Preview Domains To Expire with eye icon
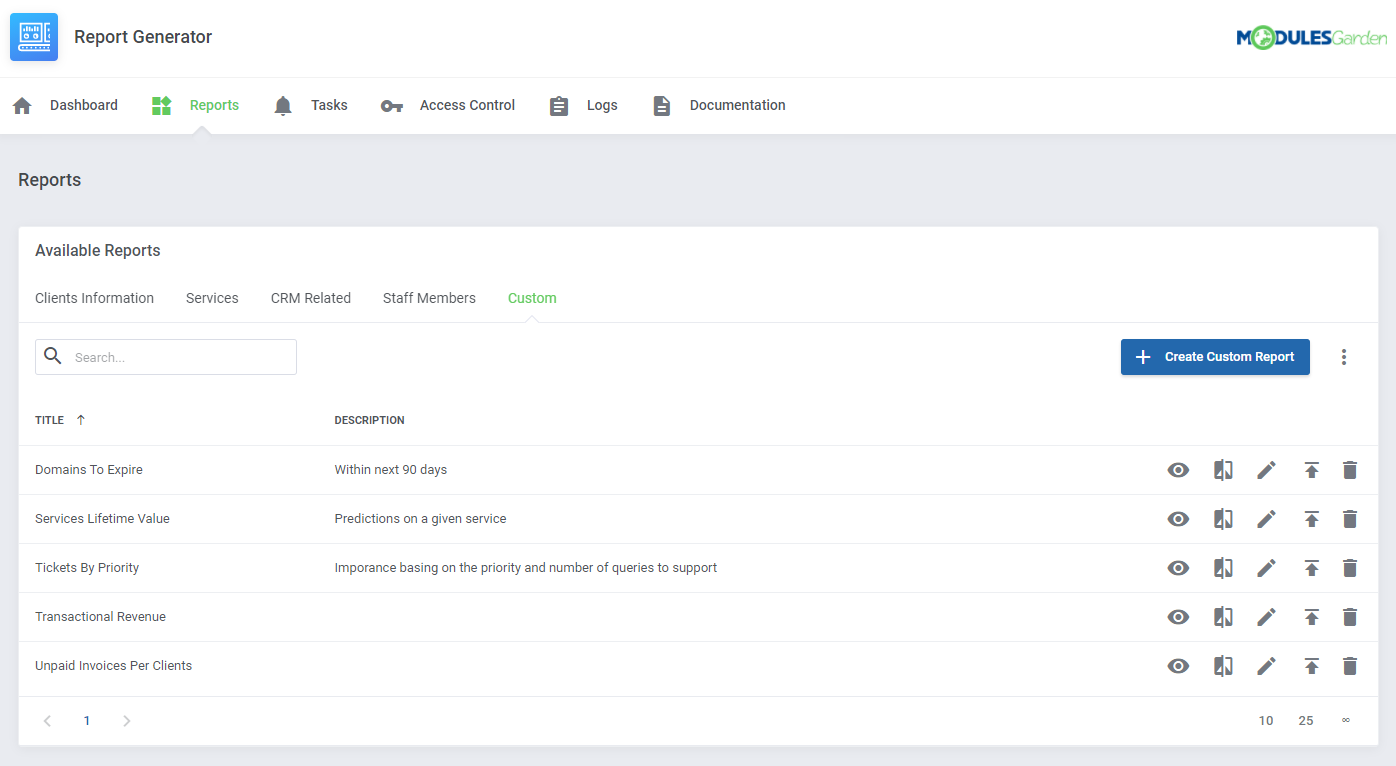Image resolution: width=1396 pixels, height=766 pixels. pos(1178,470)
